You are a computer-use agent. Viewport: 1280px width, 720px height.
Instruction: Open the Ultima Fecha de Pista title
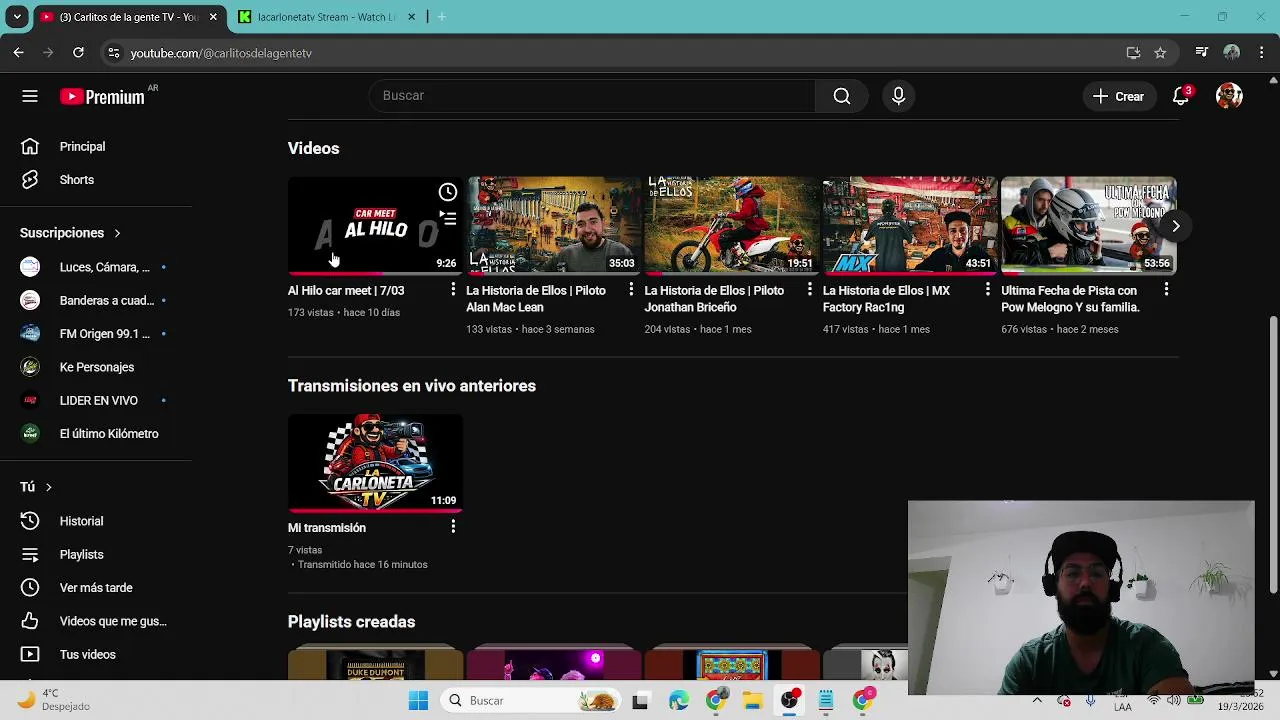(x=1071, y=299)
